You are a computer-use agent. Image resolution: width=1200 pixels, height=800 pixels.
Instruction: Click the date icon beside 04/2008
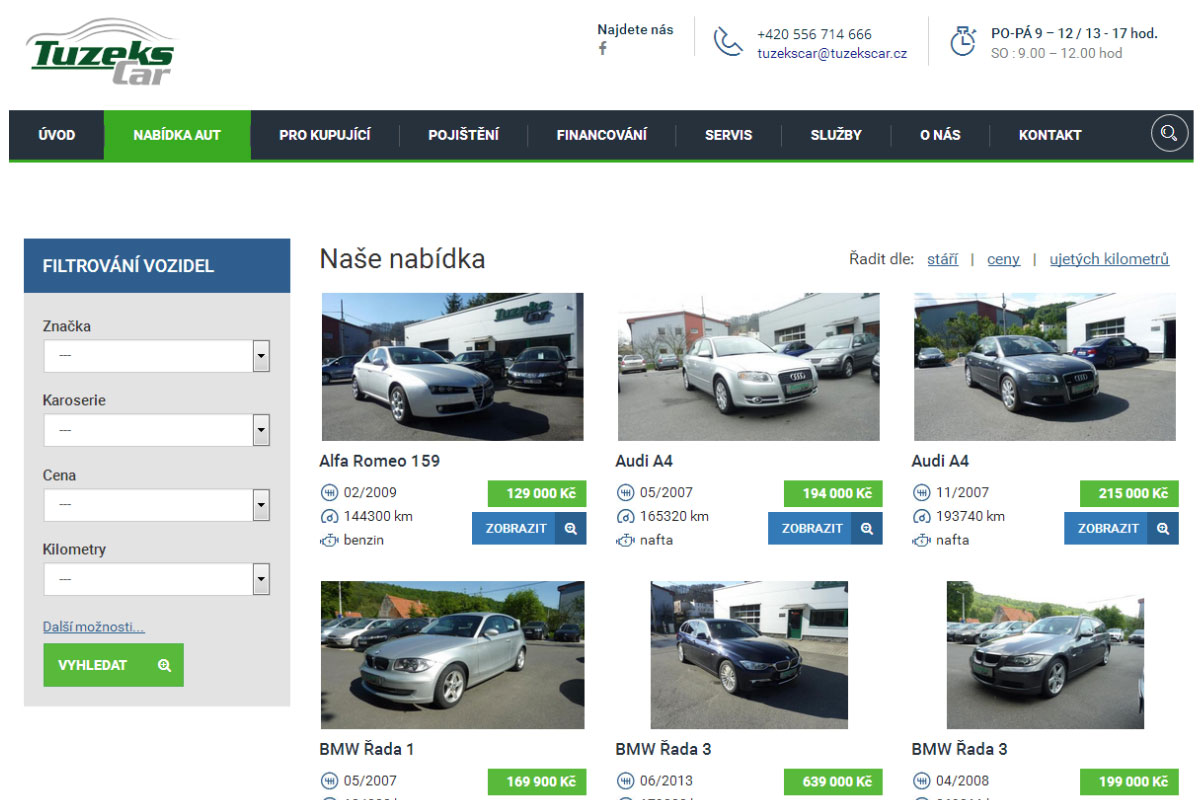click(x=921, y=780)
